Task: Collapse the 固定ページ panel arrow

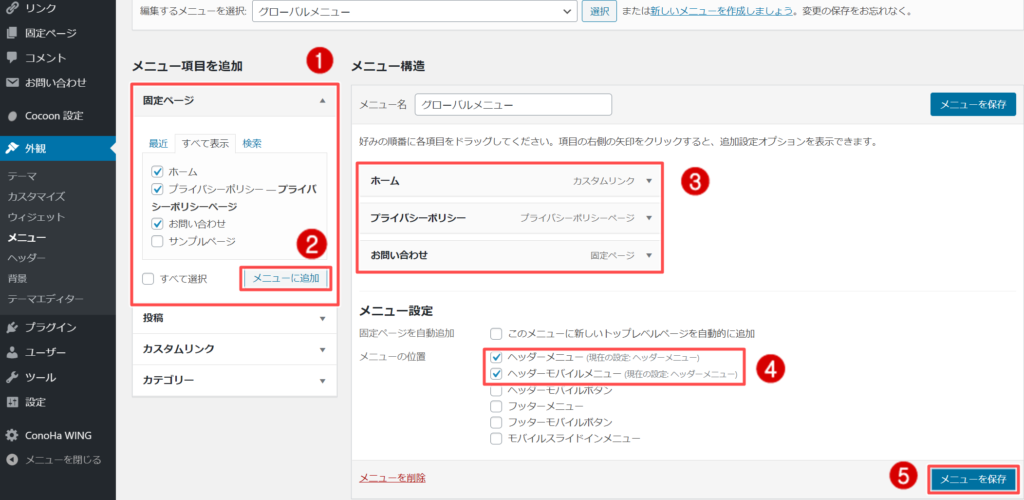Action: (322, 101)
